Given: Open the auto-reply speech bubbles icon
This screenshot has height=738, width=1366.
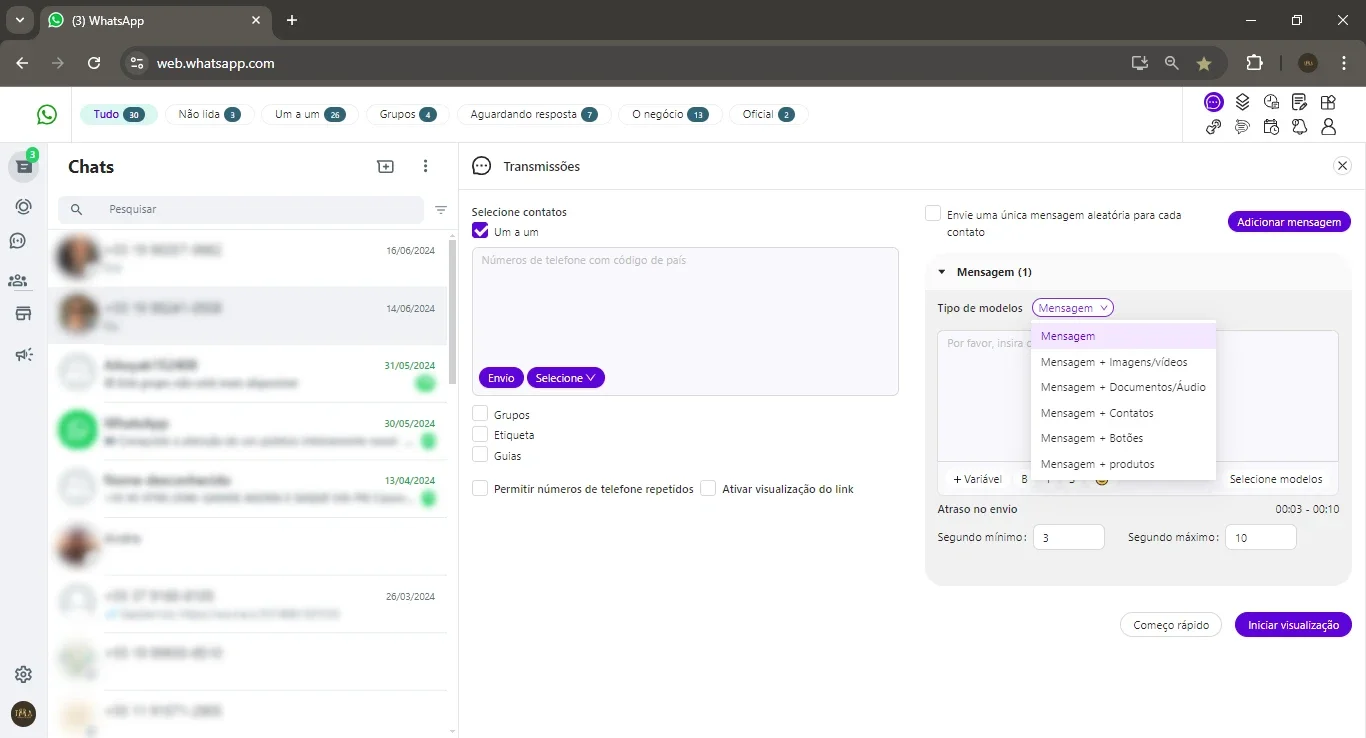Looking at the screenshot, I should (x=1242, y=127).
